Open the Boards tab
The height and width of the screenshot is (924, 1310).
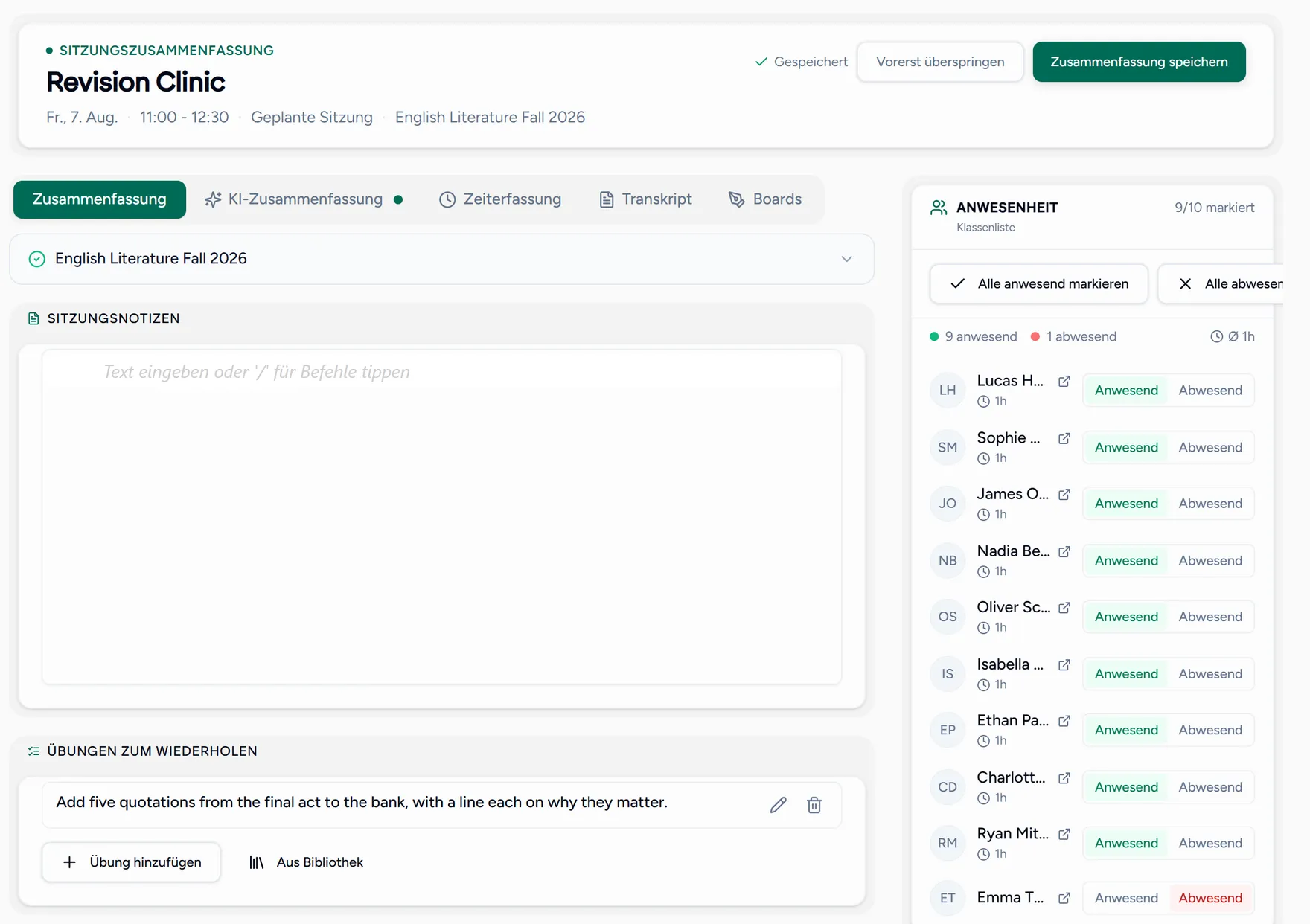[x=765, y=199]
